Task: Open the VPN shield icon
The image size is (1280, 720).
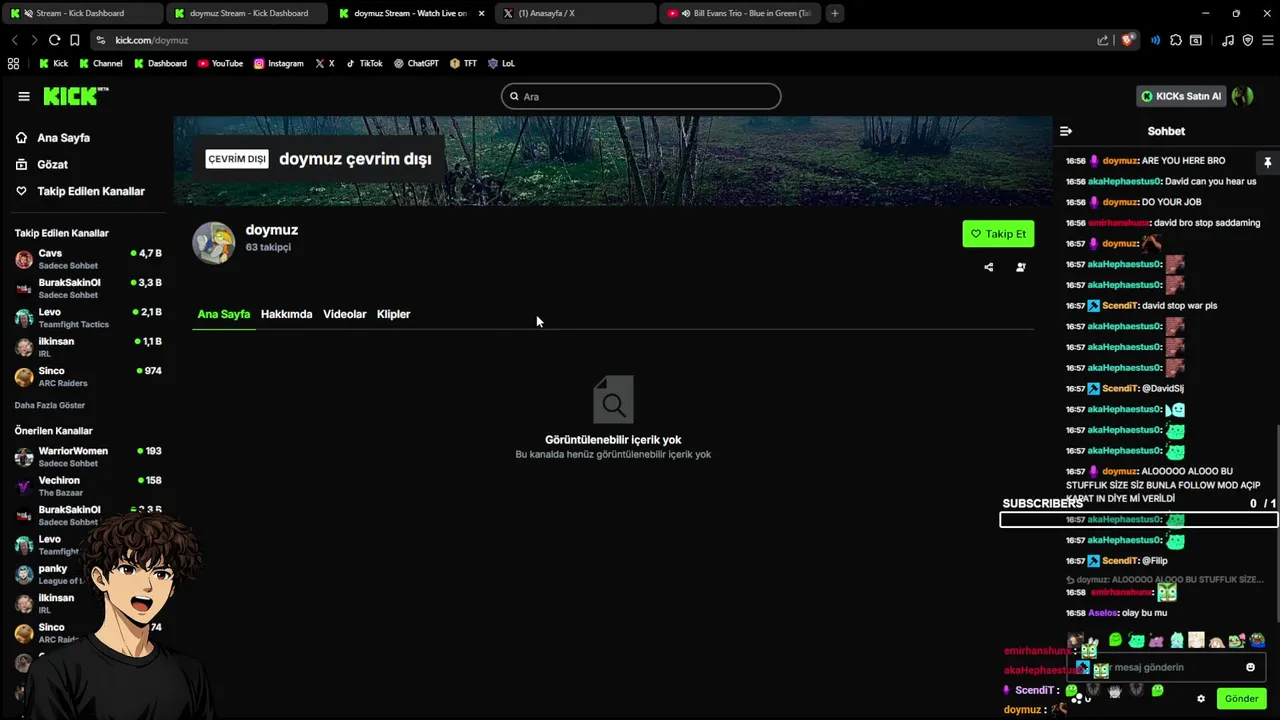Action: (x=1247, y=40)
